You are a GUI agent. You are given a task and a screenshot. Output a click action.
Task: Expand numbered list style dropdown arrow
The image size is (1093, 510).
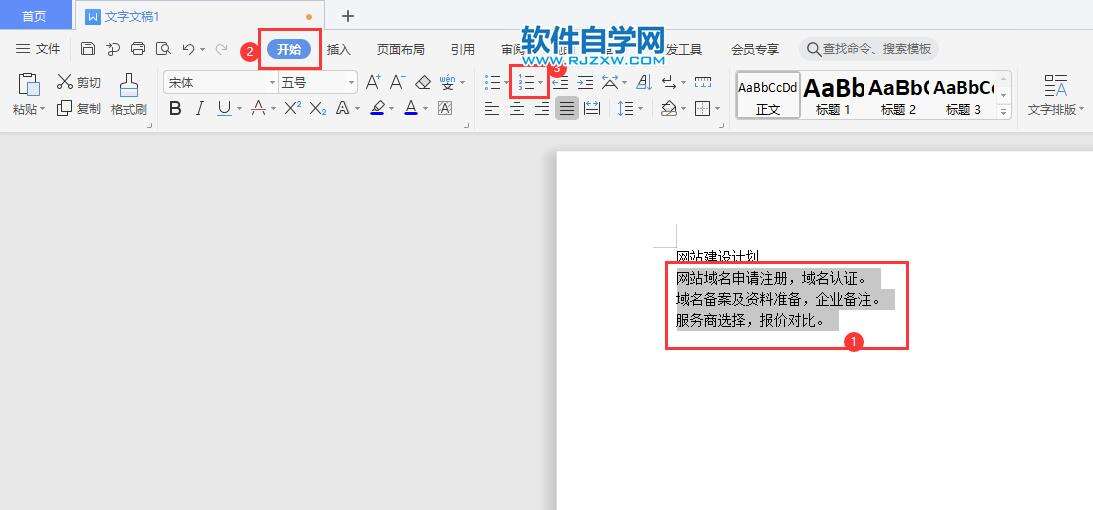[x=541, y=83]
